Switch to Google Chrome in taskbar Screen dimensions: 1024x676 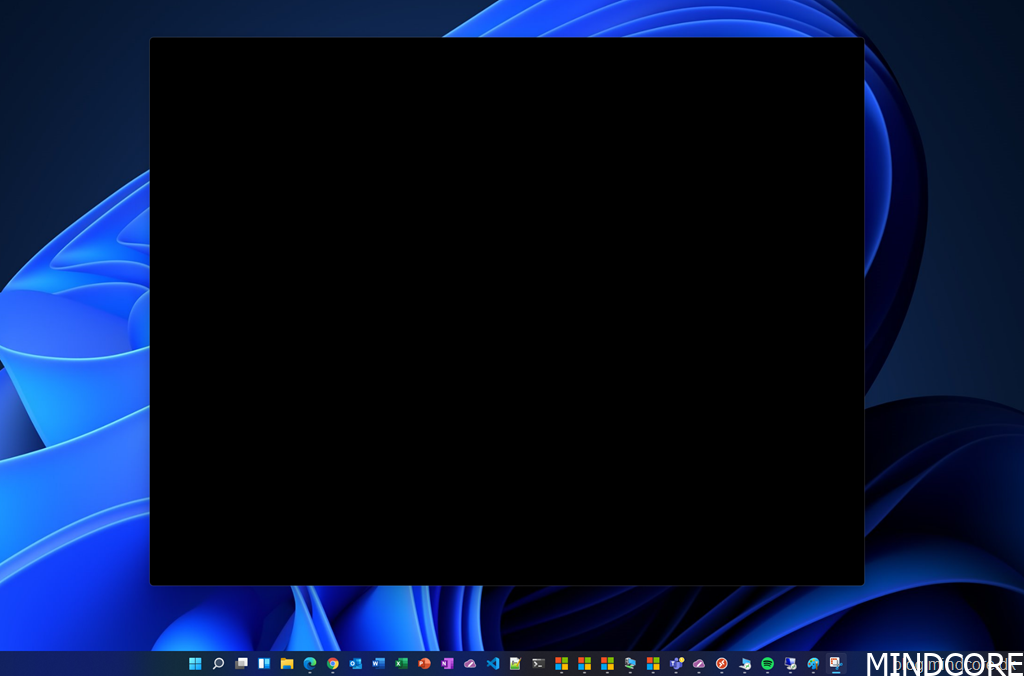(333, 663)
